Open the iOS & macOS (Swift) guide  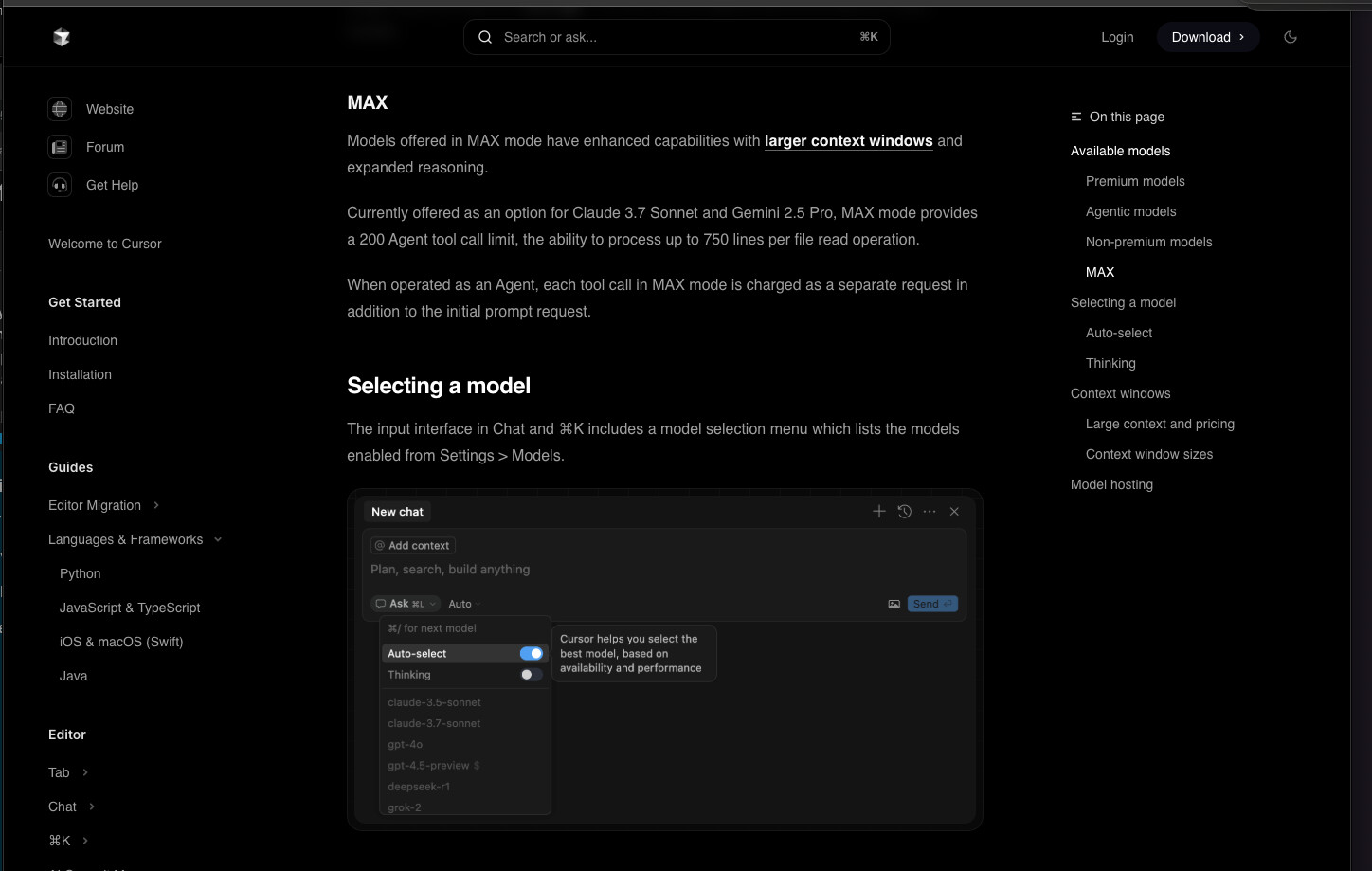click(x=121, y=642)
